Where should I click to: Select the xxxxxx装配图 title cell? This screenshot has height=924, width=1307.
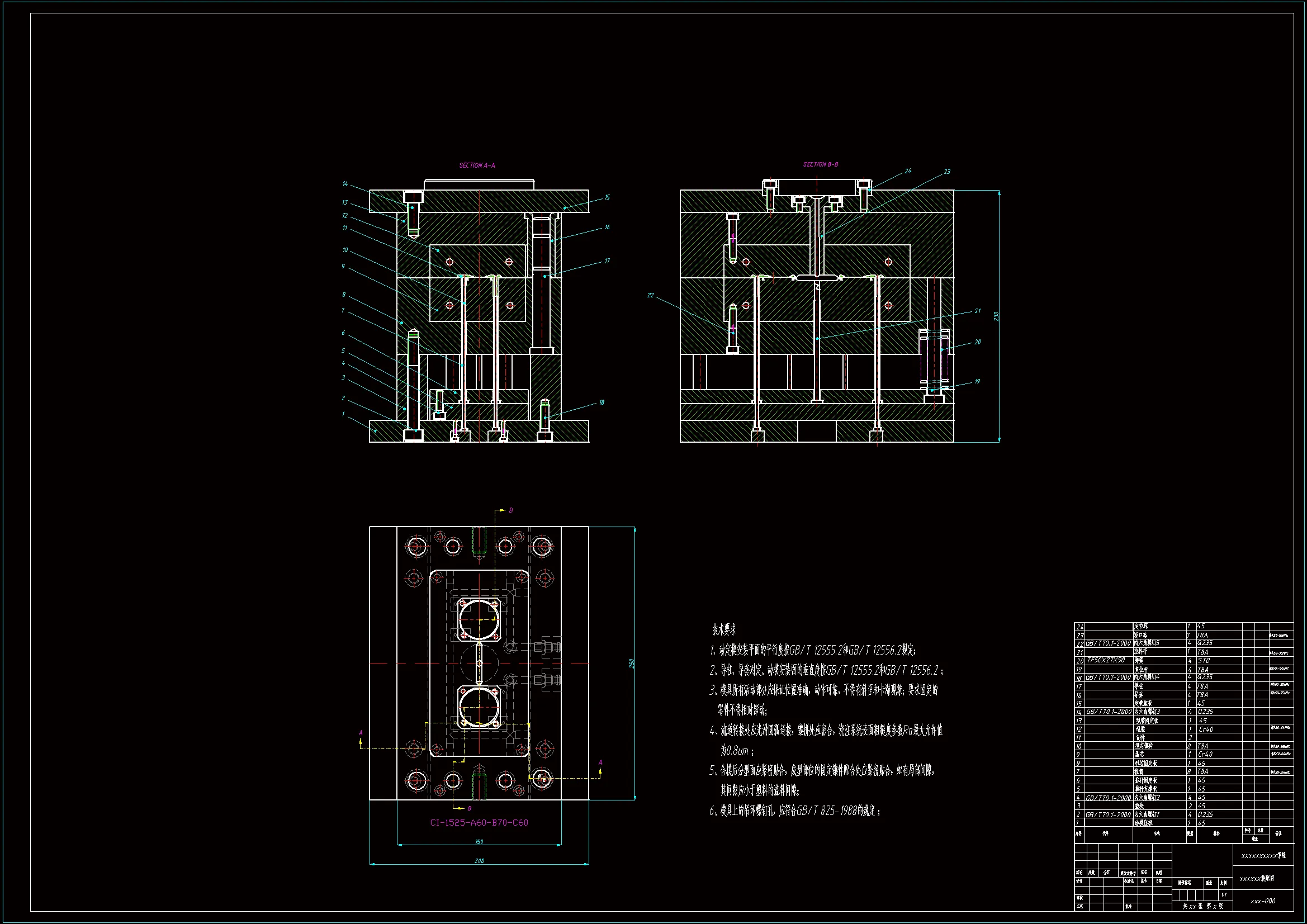tap(1257, 879)
